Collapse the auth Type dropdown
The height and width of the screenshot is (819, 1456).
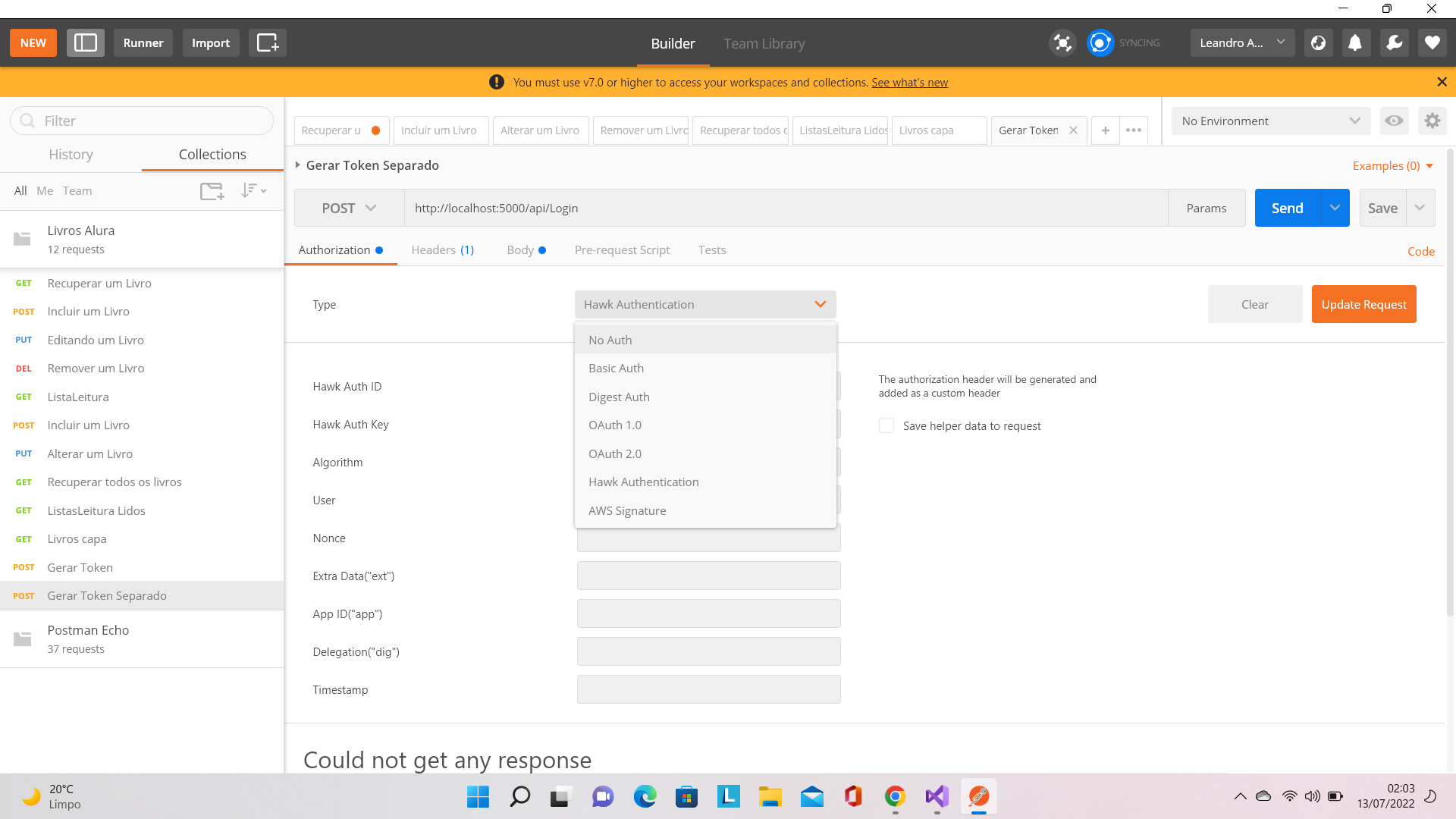pos(705,304)
